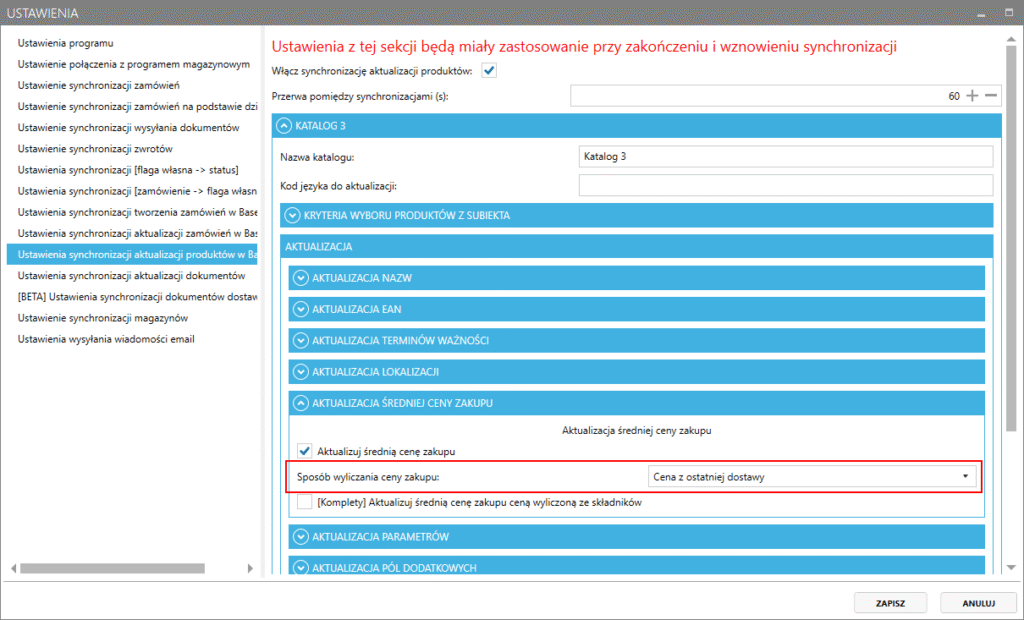Toggle Włącz synchronizację aktualizacji produktów checkbox

[x=488, y=71]
